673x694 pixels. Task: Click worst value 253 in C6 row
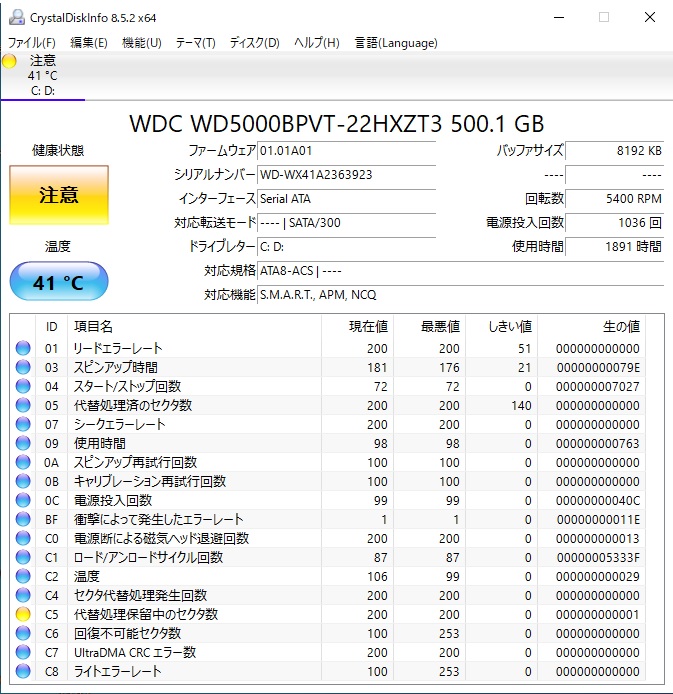(x=449, y=634)
